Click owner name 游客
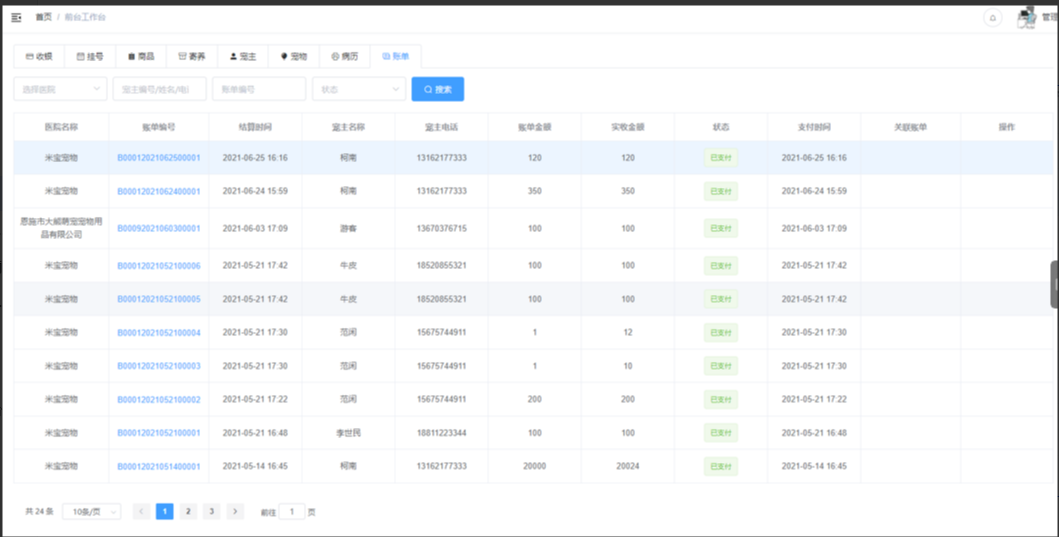 [x=348, y=229]
